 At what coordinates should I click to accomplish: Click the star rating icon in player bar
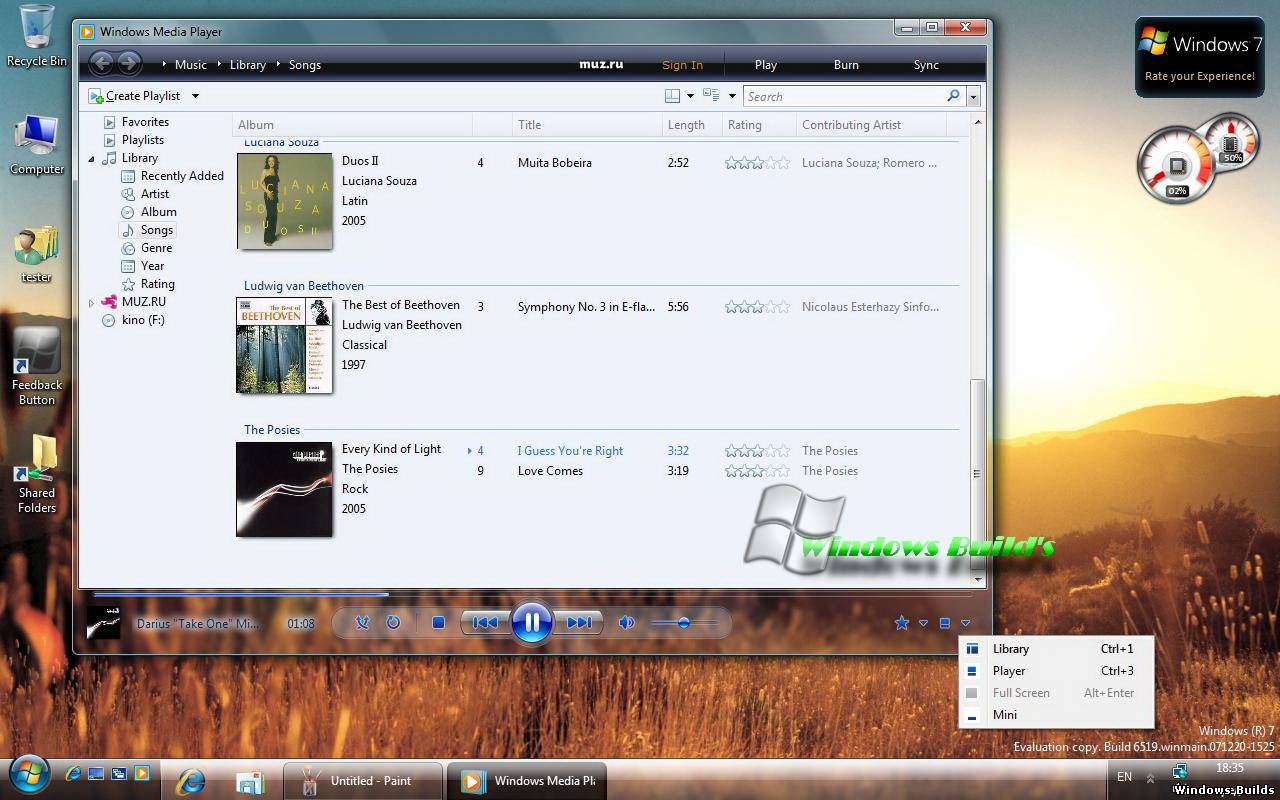point(901,623)
